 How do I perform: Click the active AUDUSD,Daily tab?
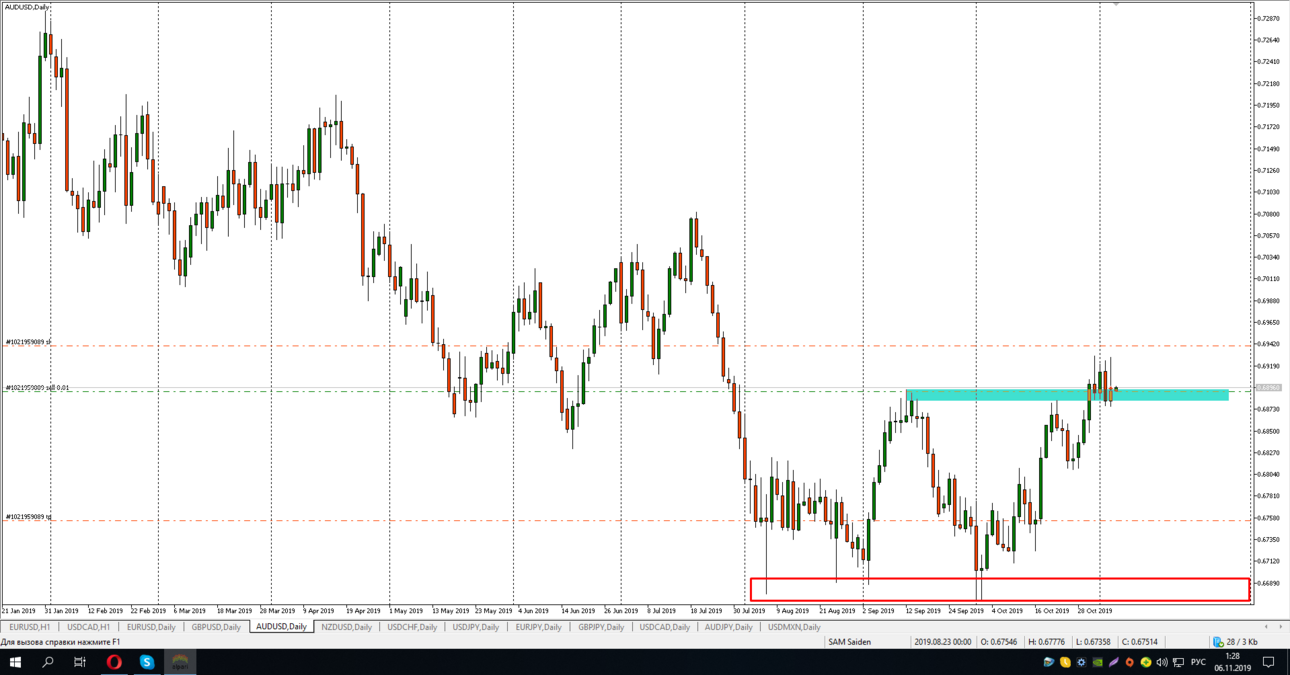tap(281, 627)
